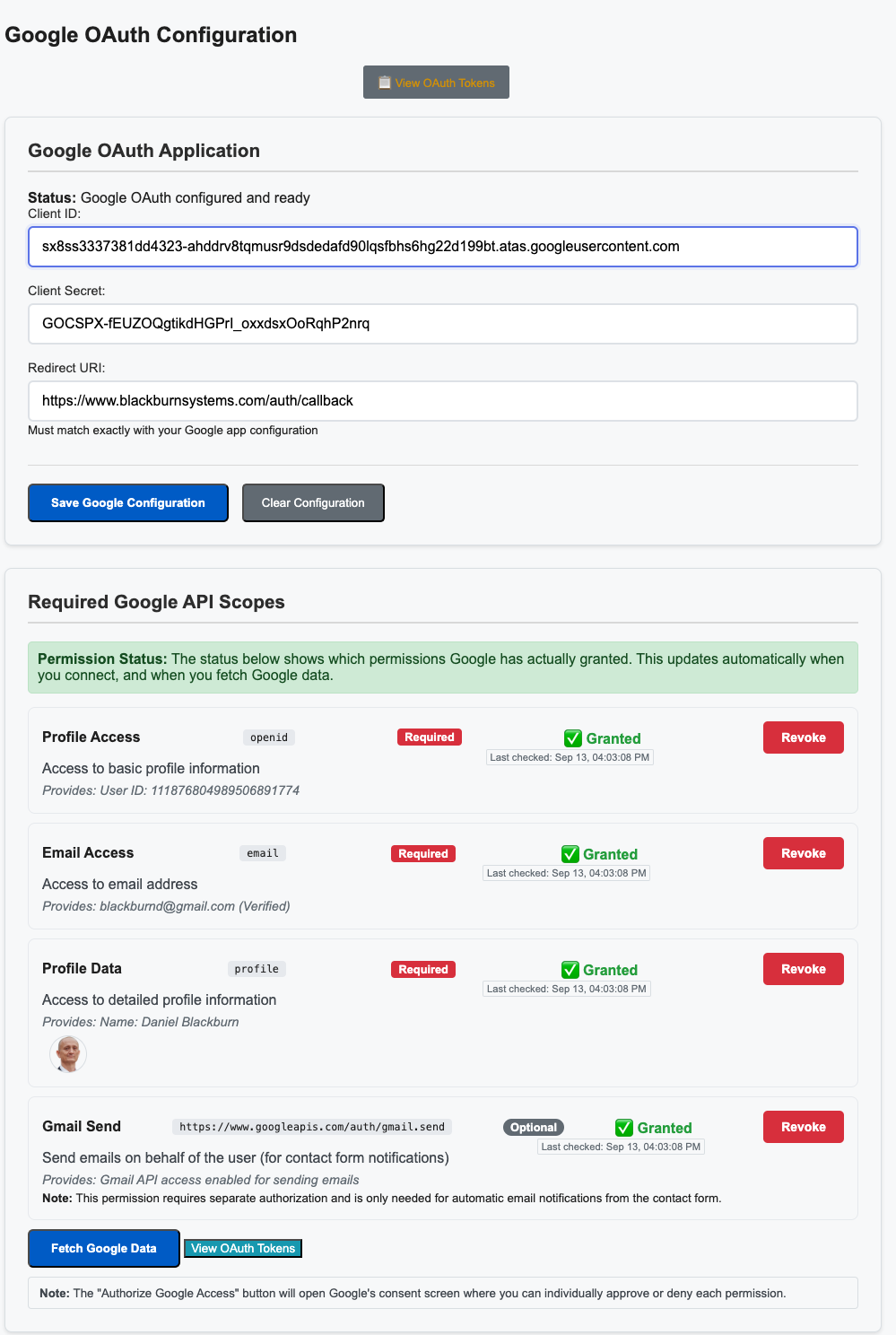Click the Granted checkmark icon for Email Access
This screenshot has height=1335, width=896.
pyautogui.click(x=570, y=854)
